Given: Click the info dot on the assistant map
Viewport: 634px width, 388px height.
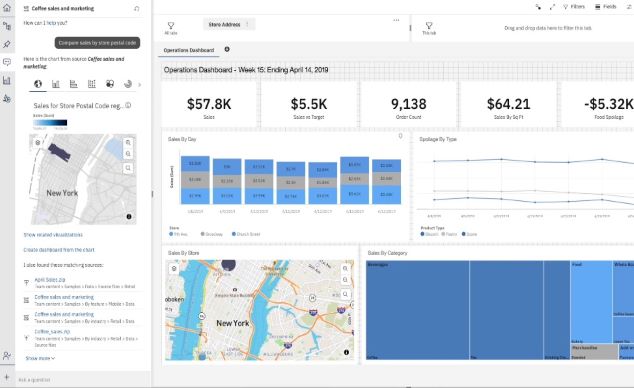Looking at the screenshot, I should coord(129,217).
